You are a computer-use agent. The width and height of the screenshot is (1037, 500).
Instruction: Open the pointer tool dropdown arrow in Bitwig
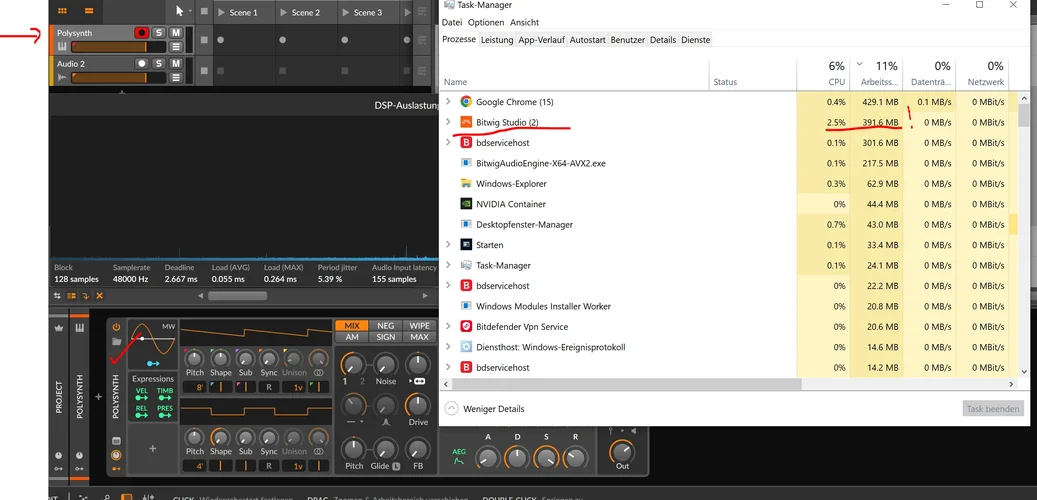[x=190, y=11]
